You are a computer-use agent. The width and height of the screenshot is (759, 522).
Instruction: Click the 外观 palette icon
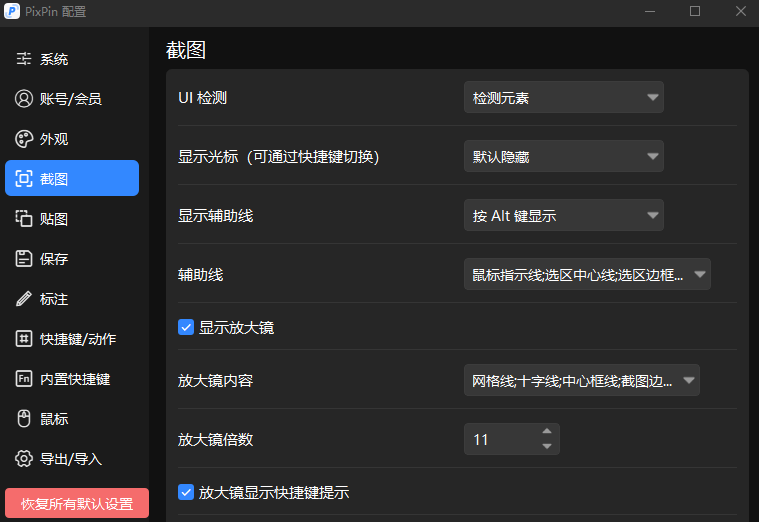point(24,139)
